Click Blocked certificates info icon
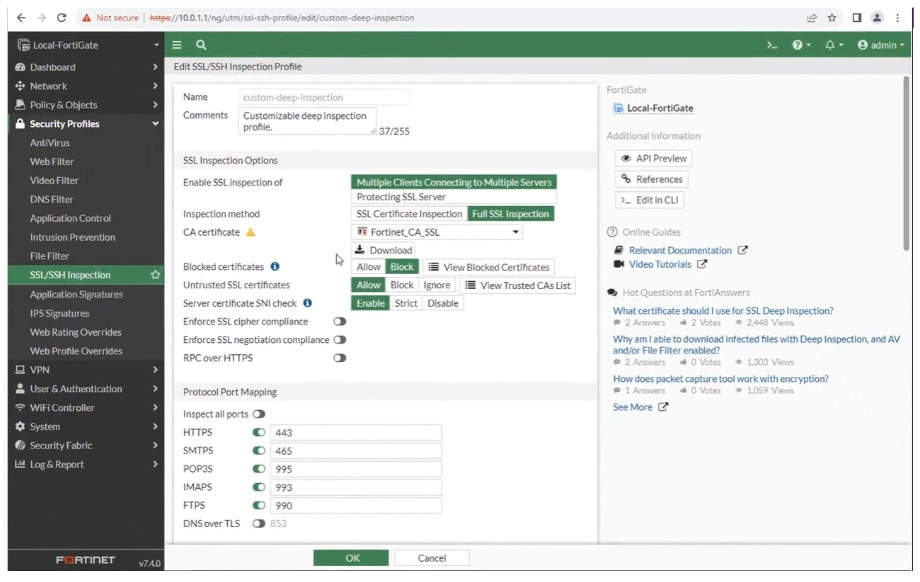920x582 pixels. click(275, 266)
